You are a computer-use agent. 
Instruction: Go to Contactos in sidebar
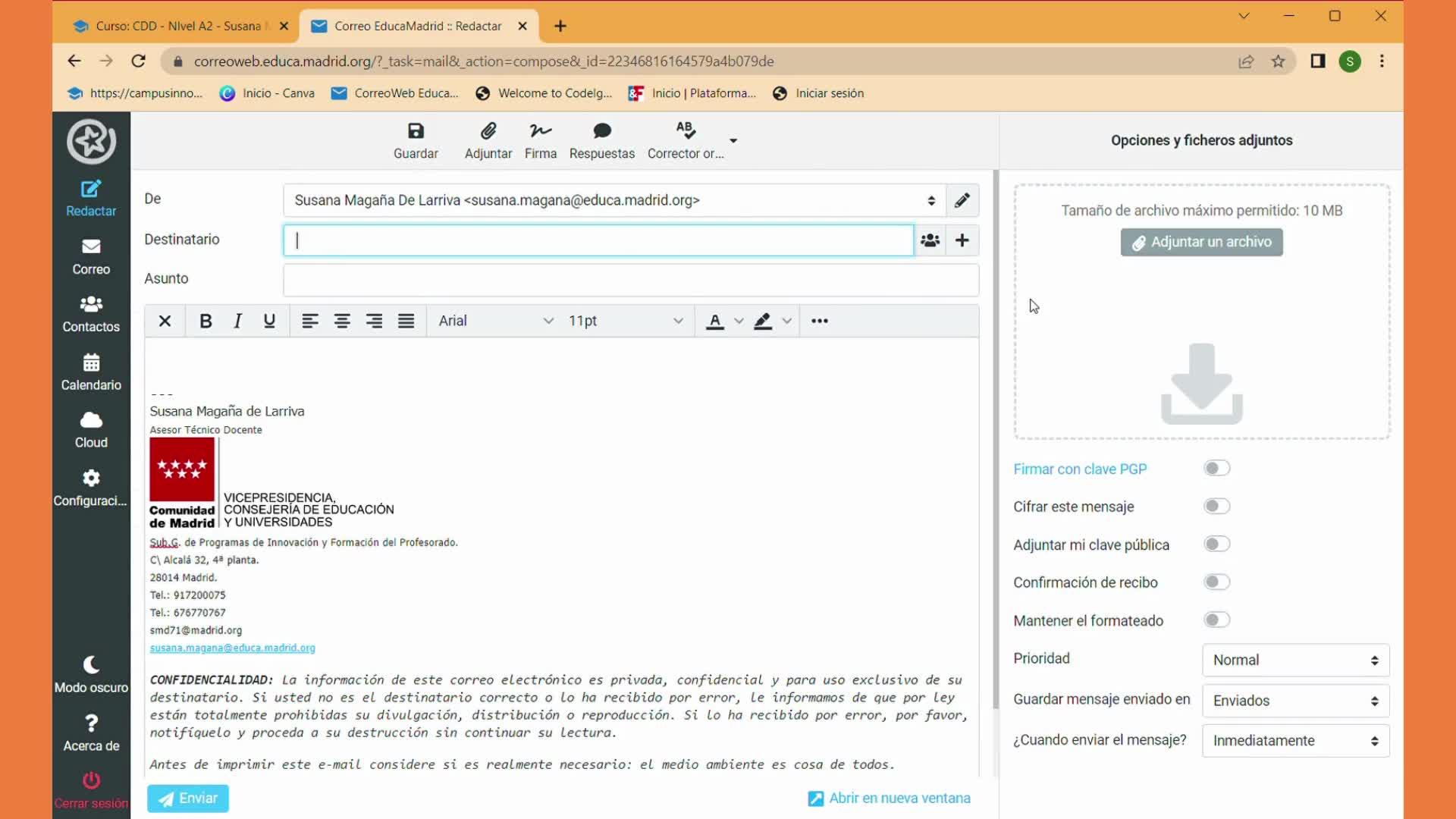click(x=91, y=314)
